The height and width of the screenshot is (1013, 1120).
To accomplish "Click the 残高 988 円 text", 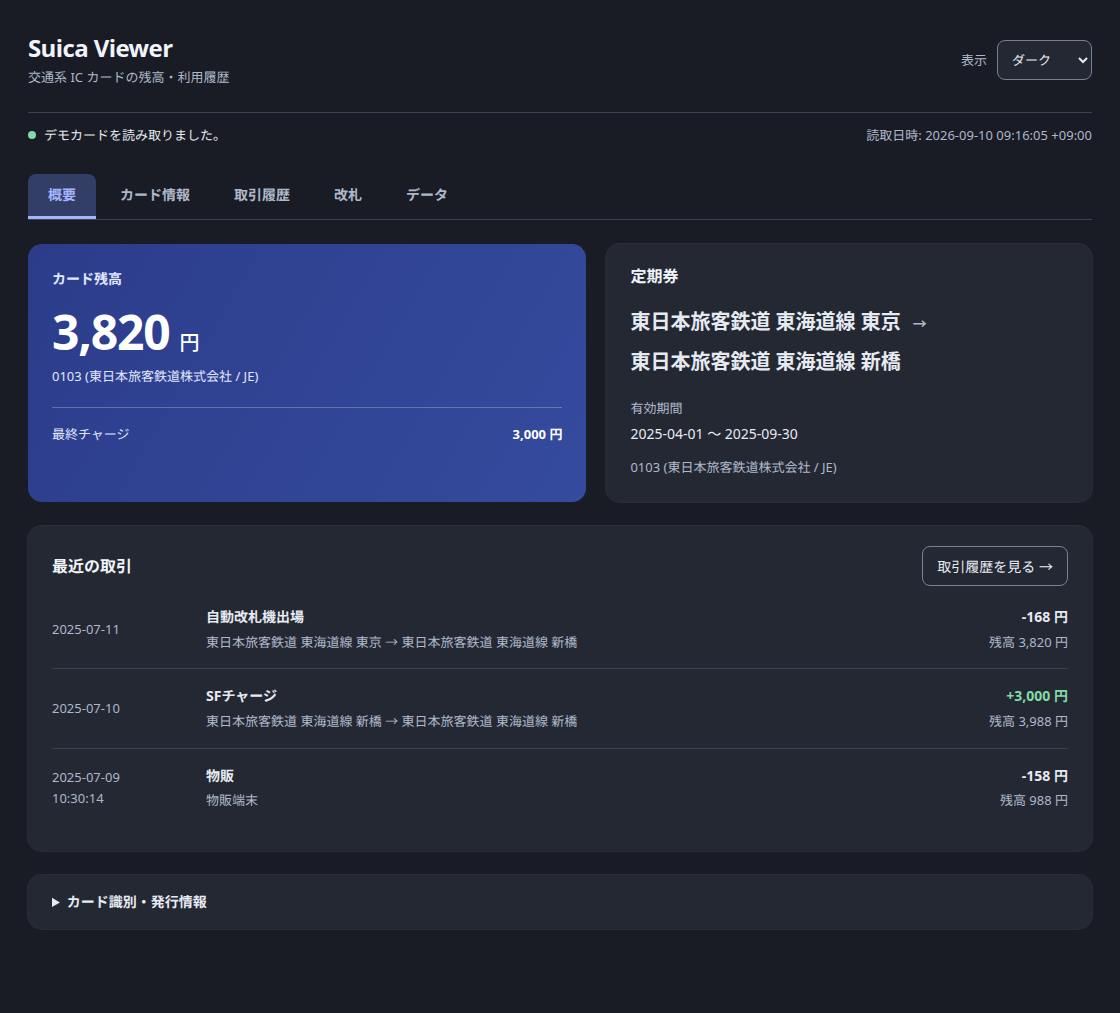I will point(1034,800).
